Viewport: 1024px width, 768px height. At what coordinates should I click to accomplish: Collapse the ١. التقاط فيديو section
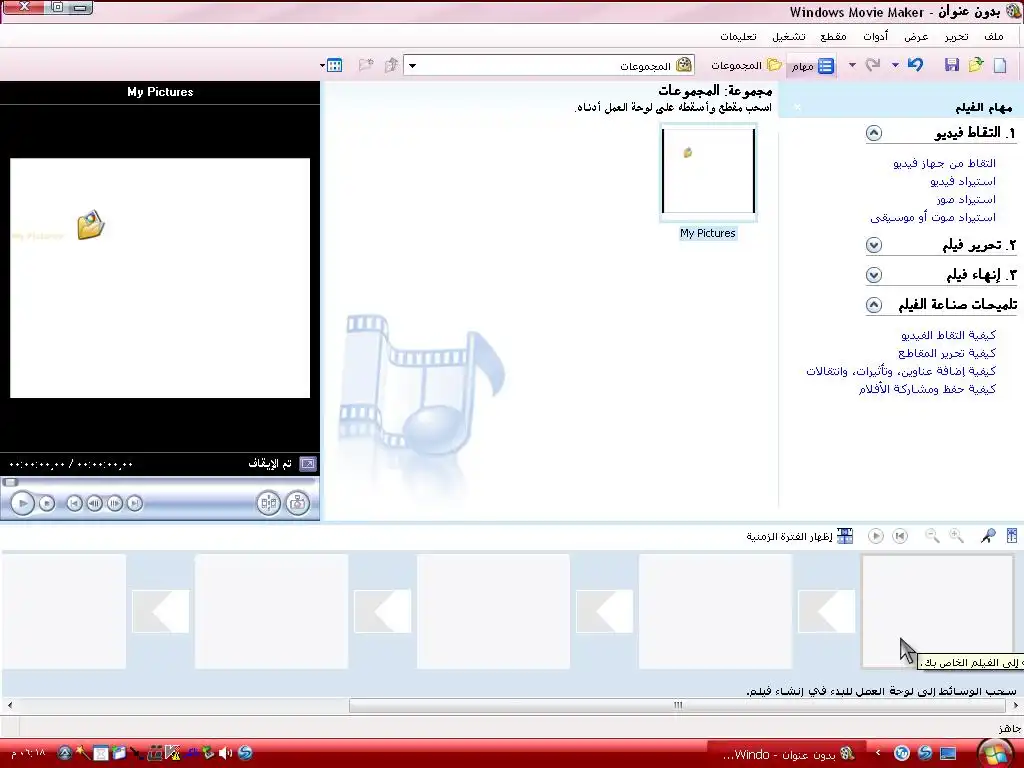pos(874,133)
